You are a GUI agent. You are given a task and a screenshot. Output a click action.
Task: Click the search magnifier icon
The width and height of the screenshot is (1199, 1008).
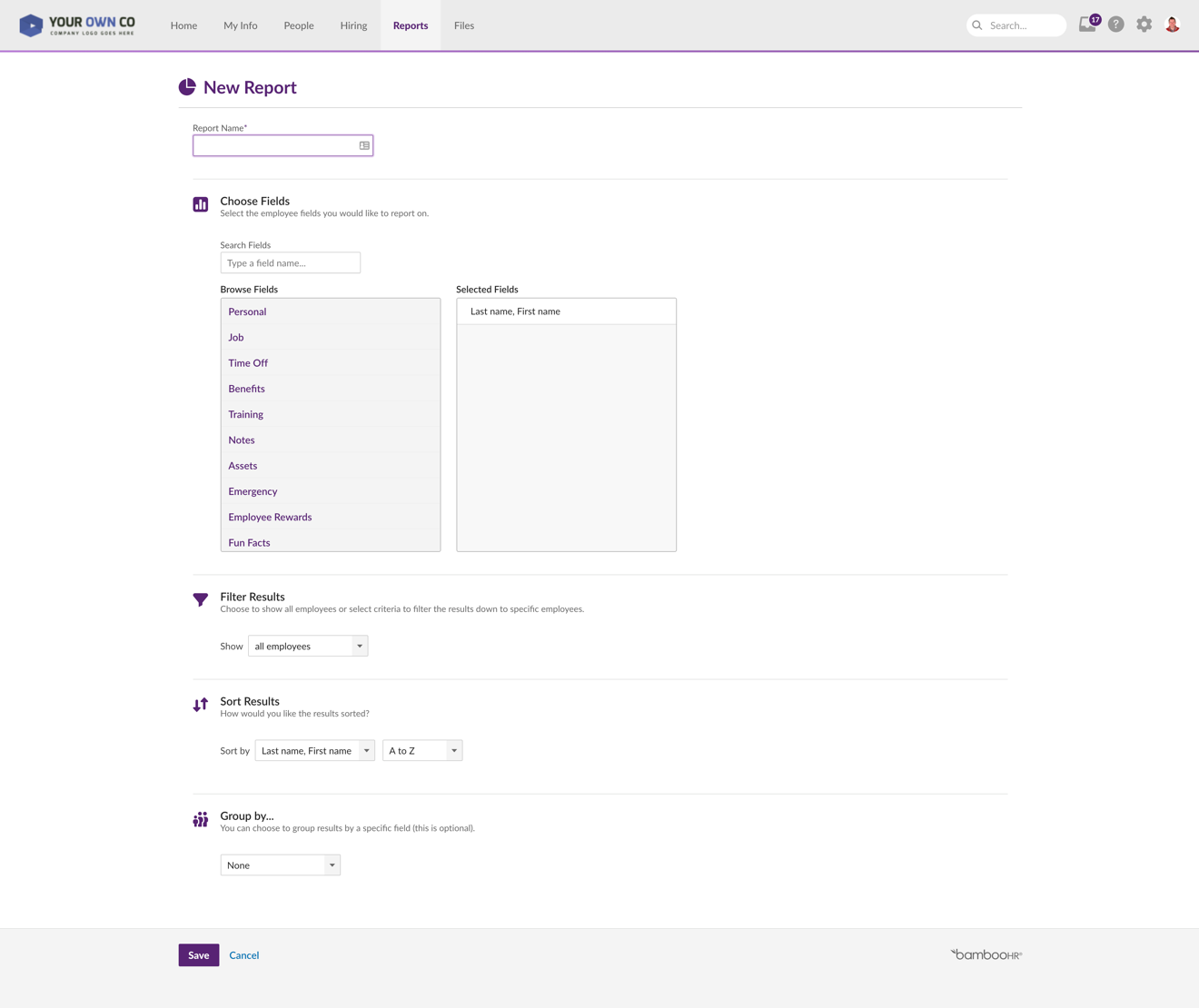977,25
